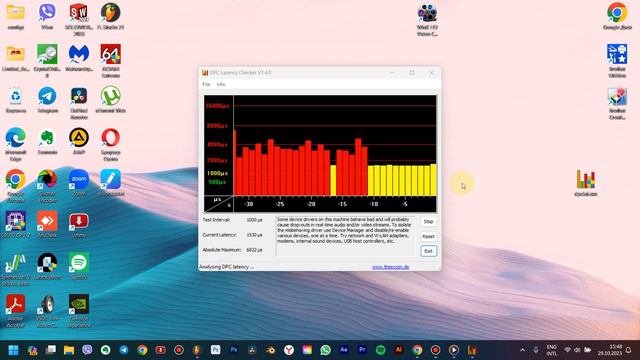The height and width of the screenshot is (360, 640).
Task: Open WhatsApp from the taskbar
Action: pyautogui.click(x=325, y=350)
